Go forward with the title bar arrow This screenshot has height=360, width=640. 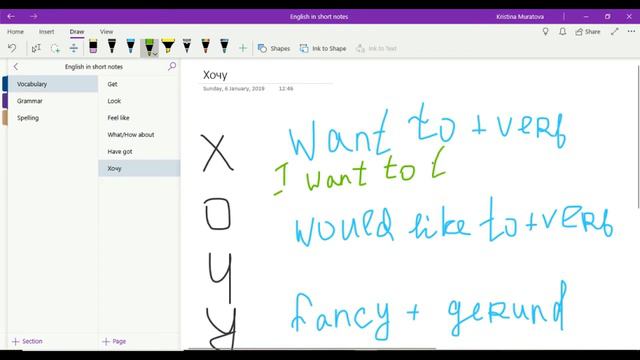tap(33, 16)
